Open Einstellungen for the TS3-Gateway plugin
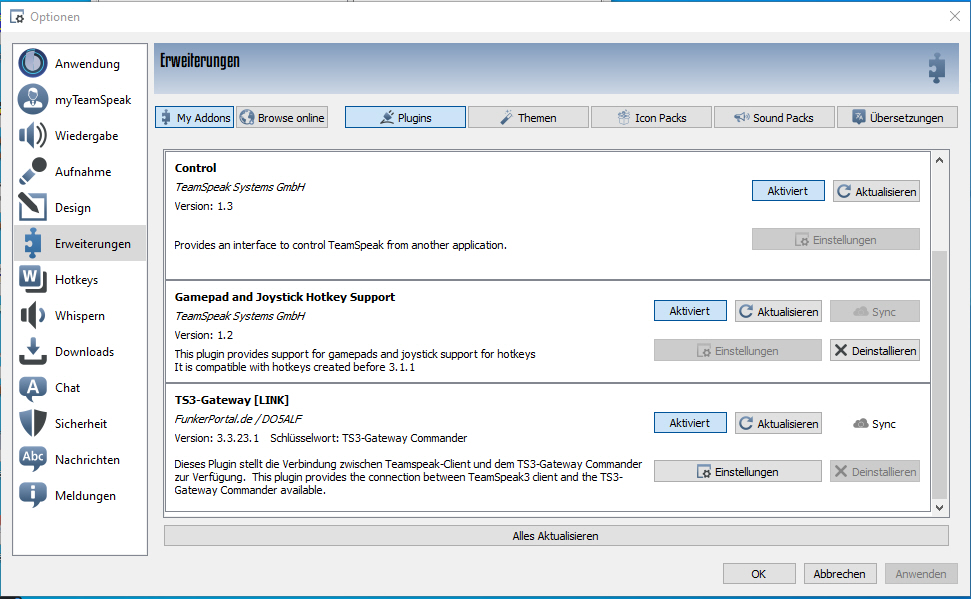 738,471
